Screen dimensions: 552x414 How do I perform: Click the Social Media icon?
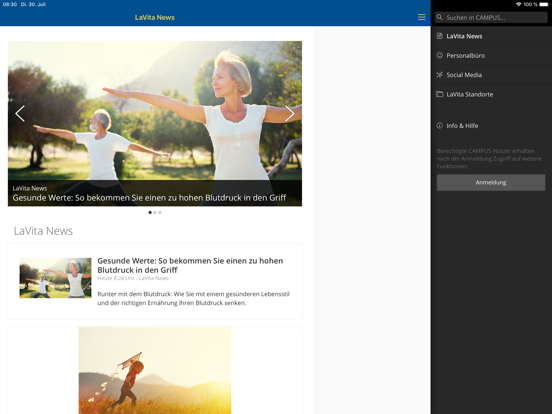[439, 75]
